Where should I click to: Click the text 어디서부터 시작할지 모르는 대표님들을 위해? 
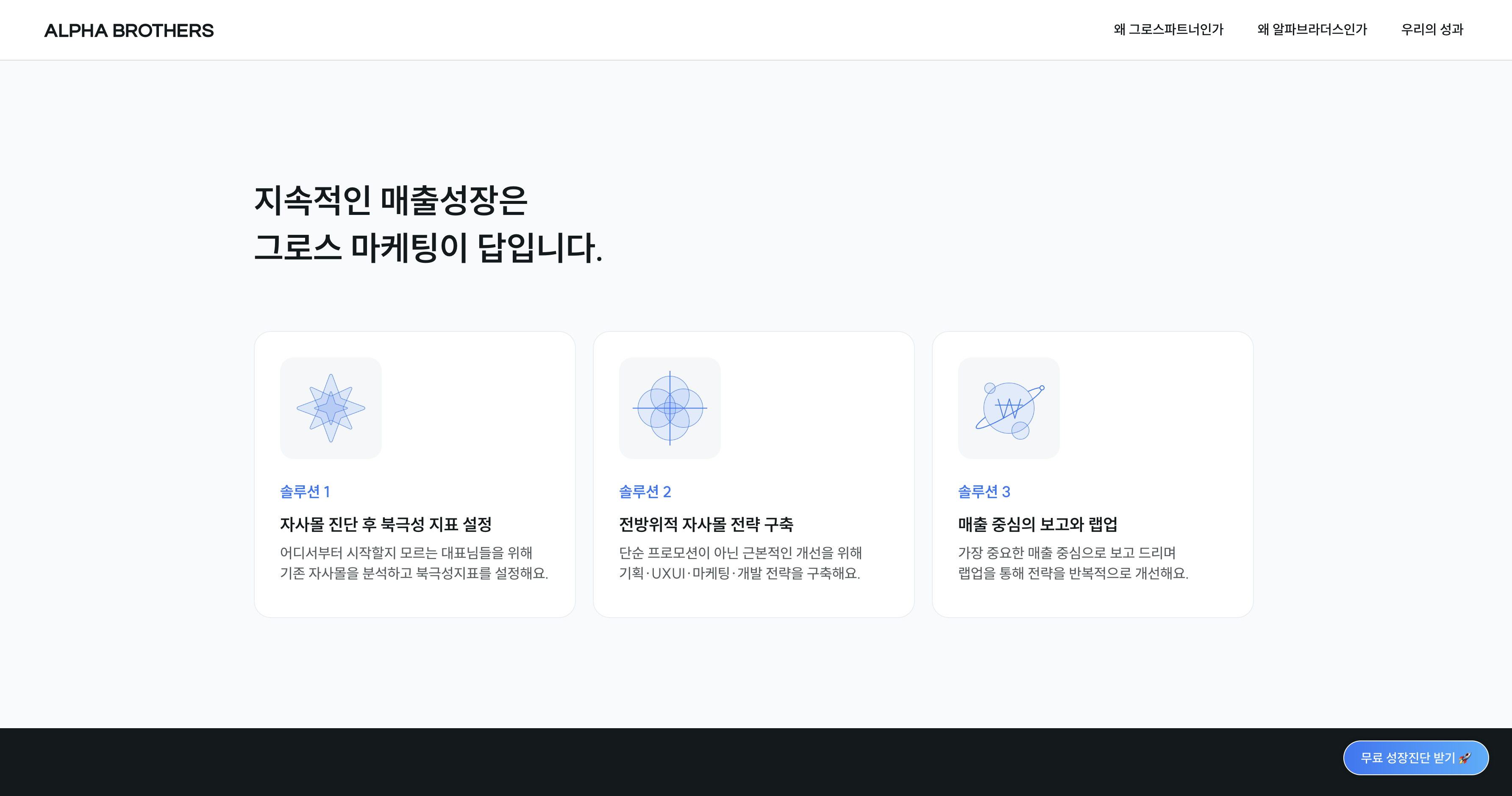406,553
